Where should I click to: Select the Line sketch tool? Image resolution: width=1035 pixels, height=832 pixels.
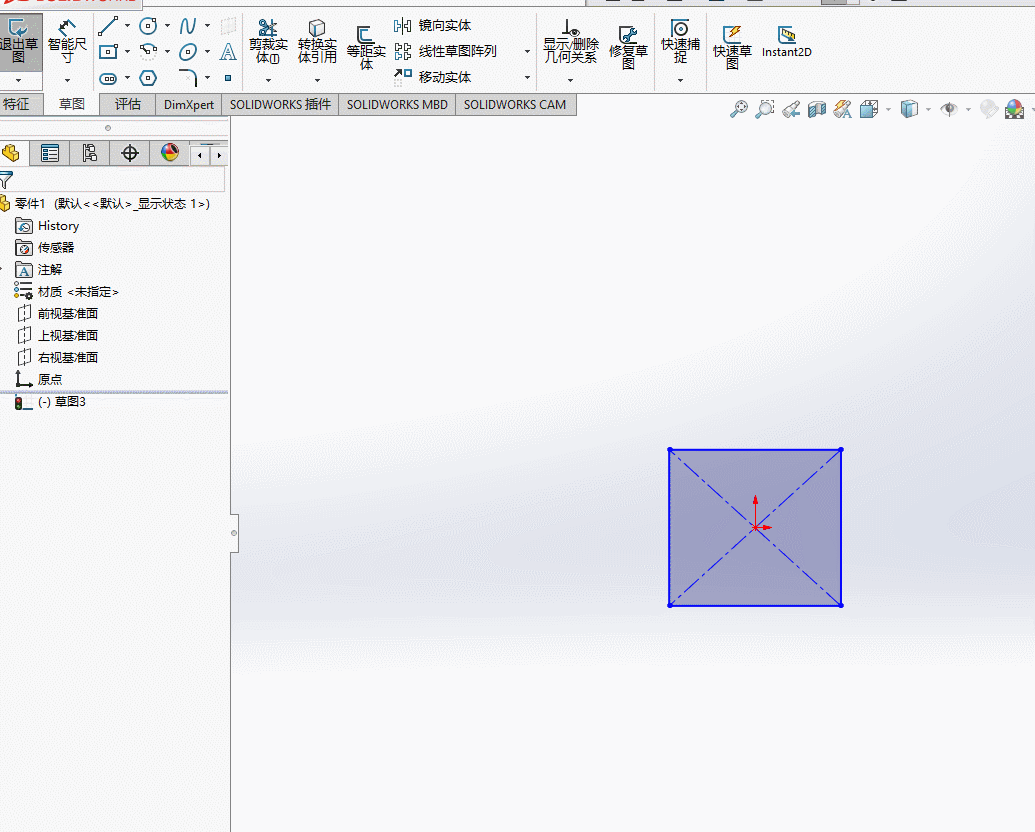pos(108,26)
